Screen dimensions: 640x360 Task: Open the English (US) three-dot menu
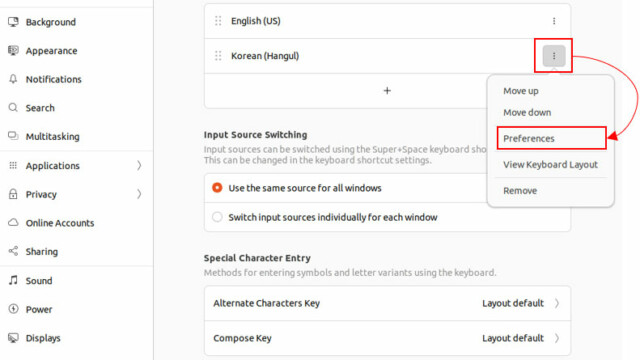(554, 21)
